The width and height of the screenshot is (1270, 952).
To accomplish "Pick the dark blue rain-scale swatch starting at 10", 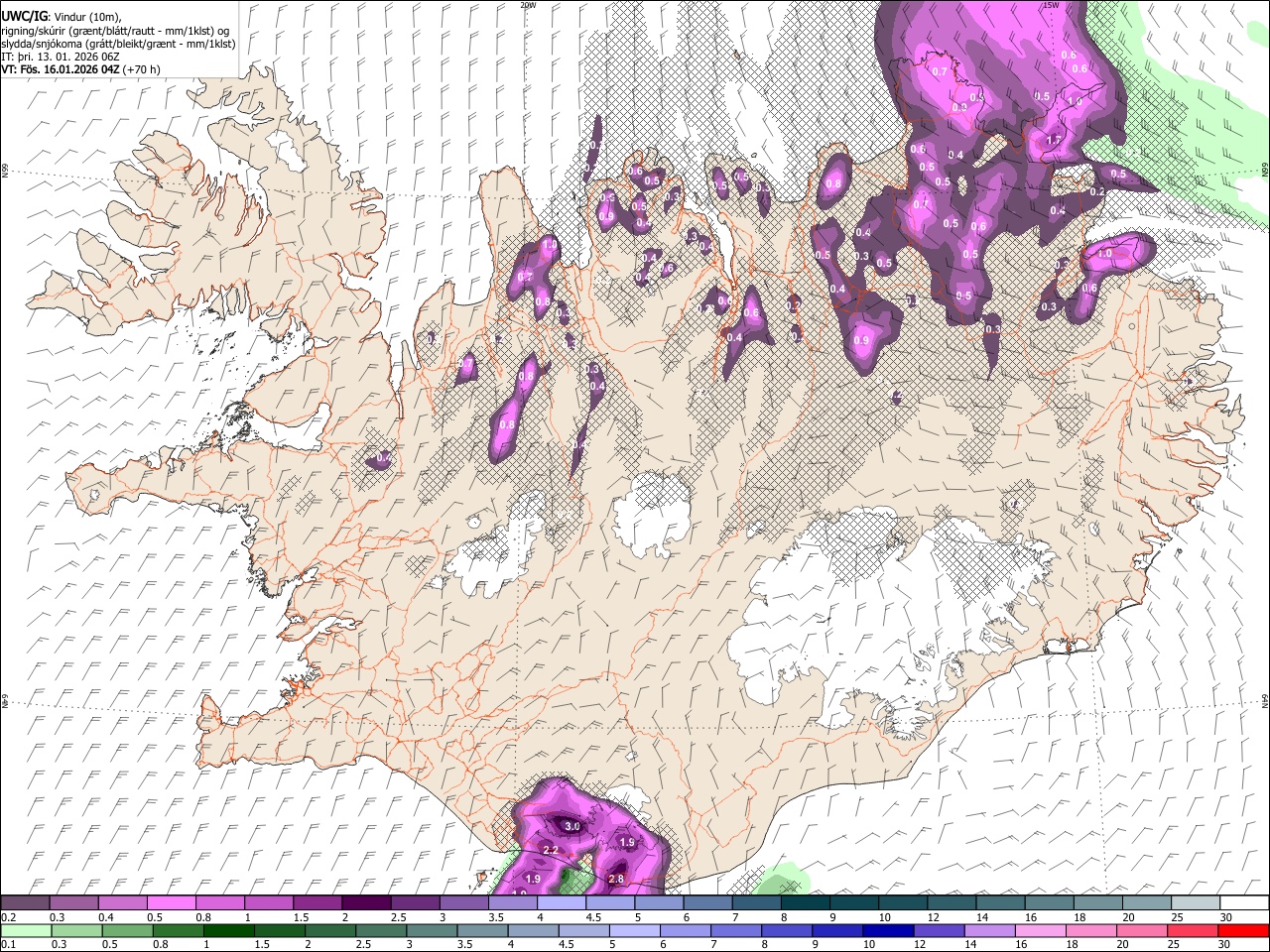I will pyautogui.click(x=888, y=931).
